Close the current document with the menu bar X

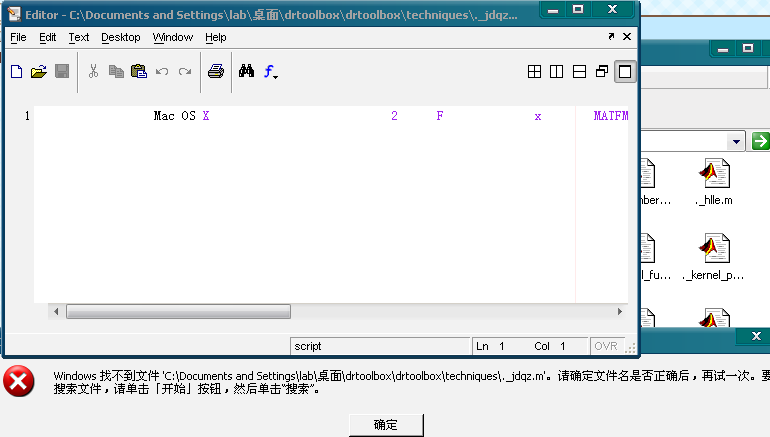pos(627,36)
